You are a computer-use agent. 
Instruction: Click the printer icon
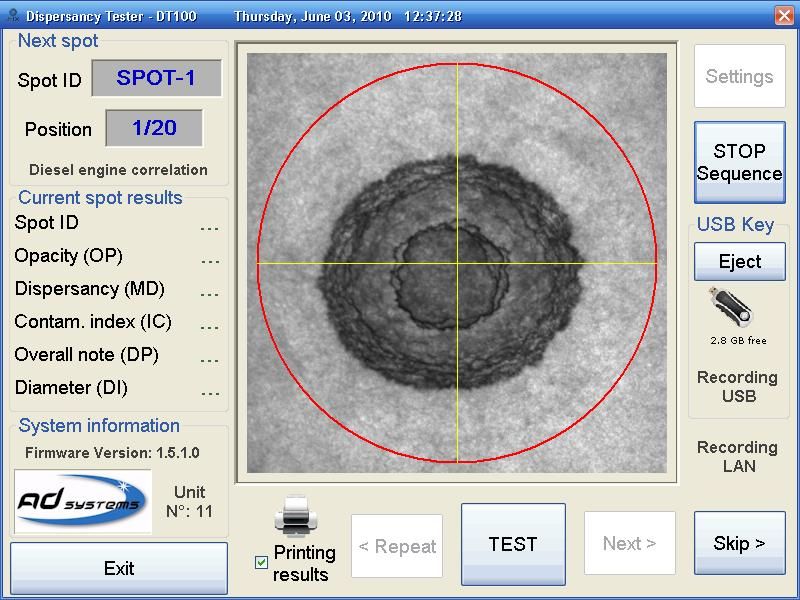pyautogui.click(x=296, y=516)
